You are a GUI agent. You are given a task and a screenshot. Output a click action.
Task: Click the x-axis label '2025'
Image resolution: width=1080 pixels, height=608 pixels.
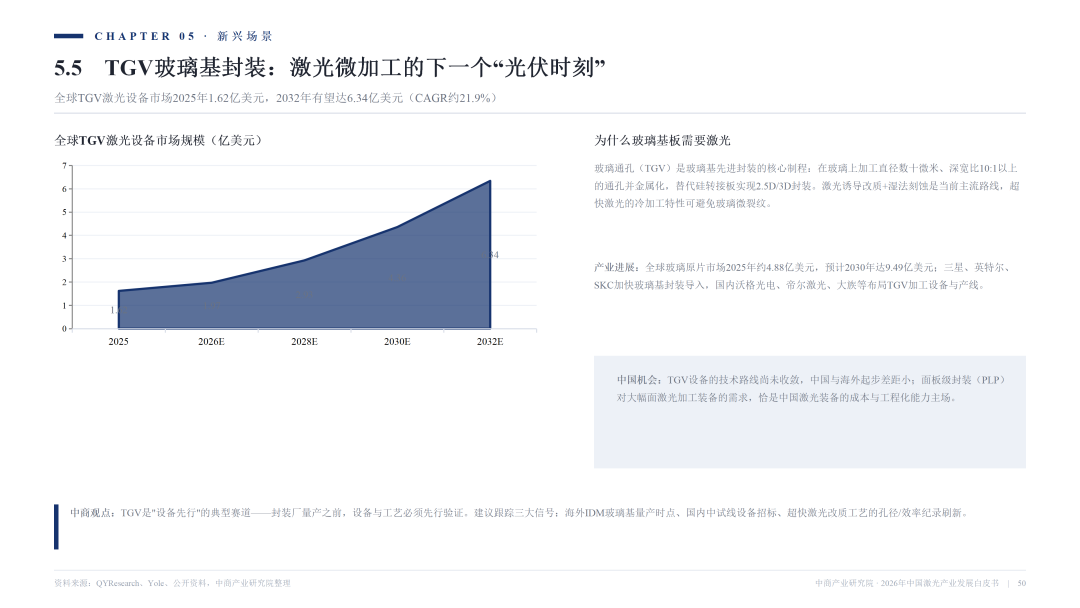[x=118, y=342]
